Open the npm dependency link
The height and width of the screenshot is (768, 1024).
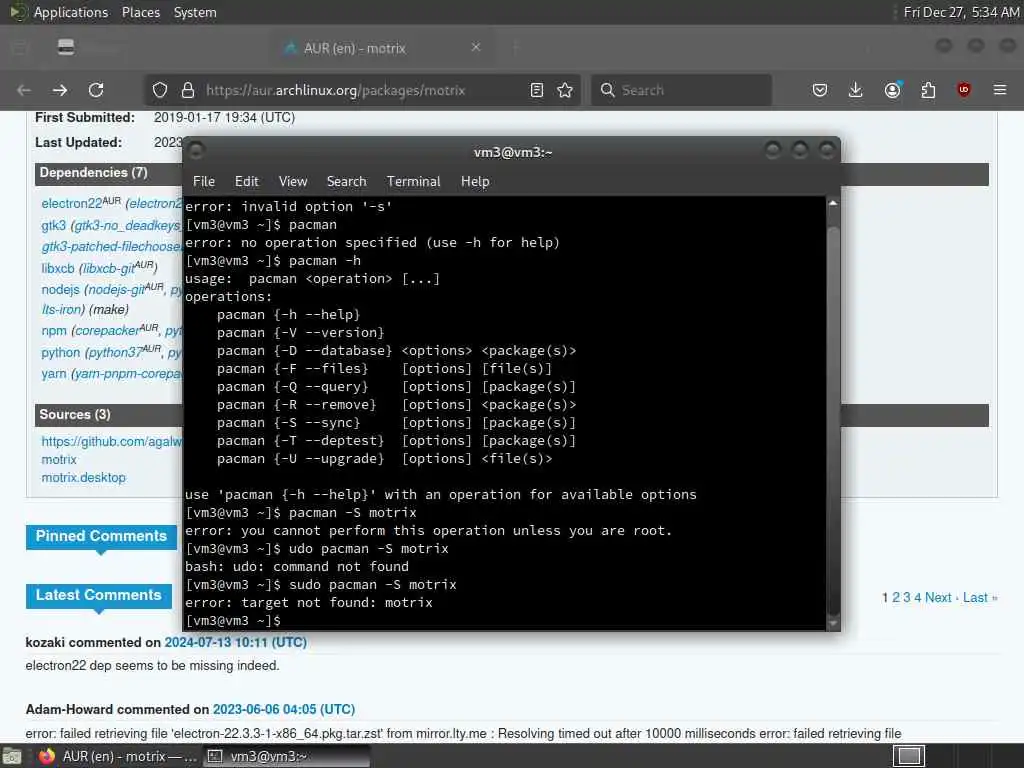coord(54,331)
